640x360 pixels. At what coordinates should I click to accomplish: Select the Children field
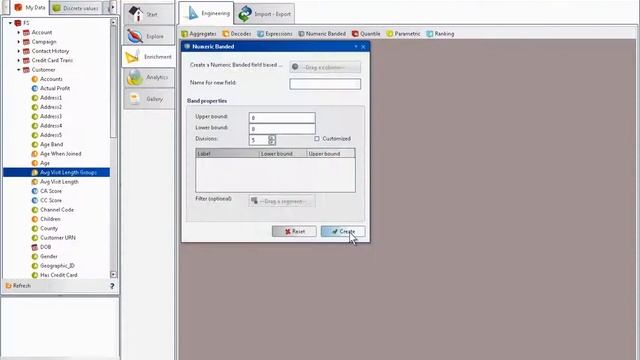pos(50,219)
